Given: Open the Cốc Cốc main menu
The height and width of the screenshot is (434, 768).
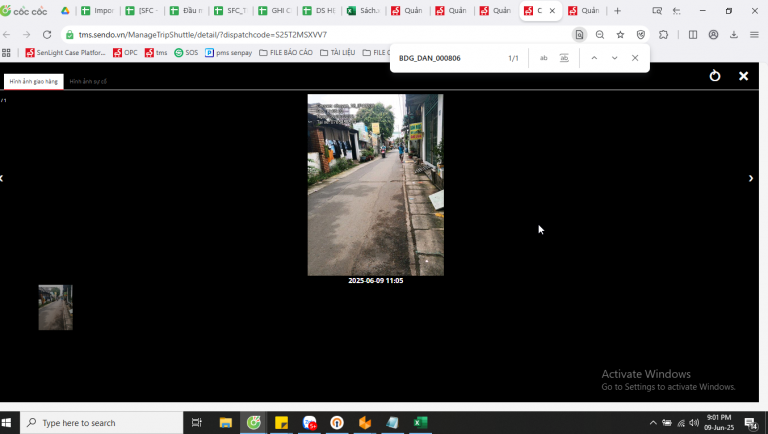Looking at the screenshot, I should [x=754, y=35].
